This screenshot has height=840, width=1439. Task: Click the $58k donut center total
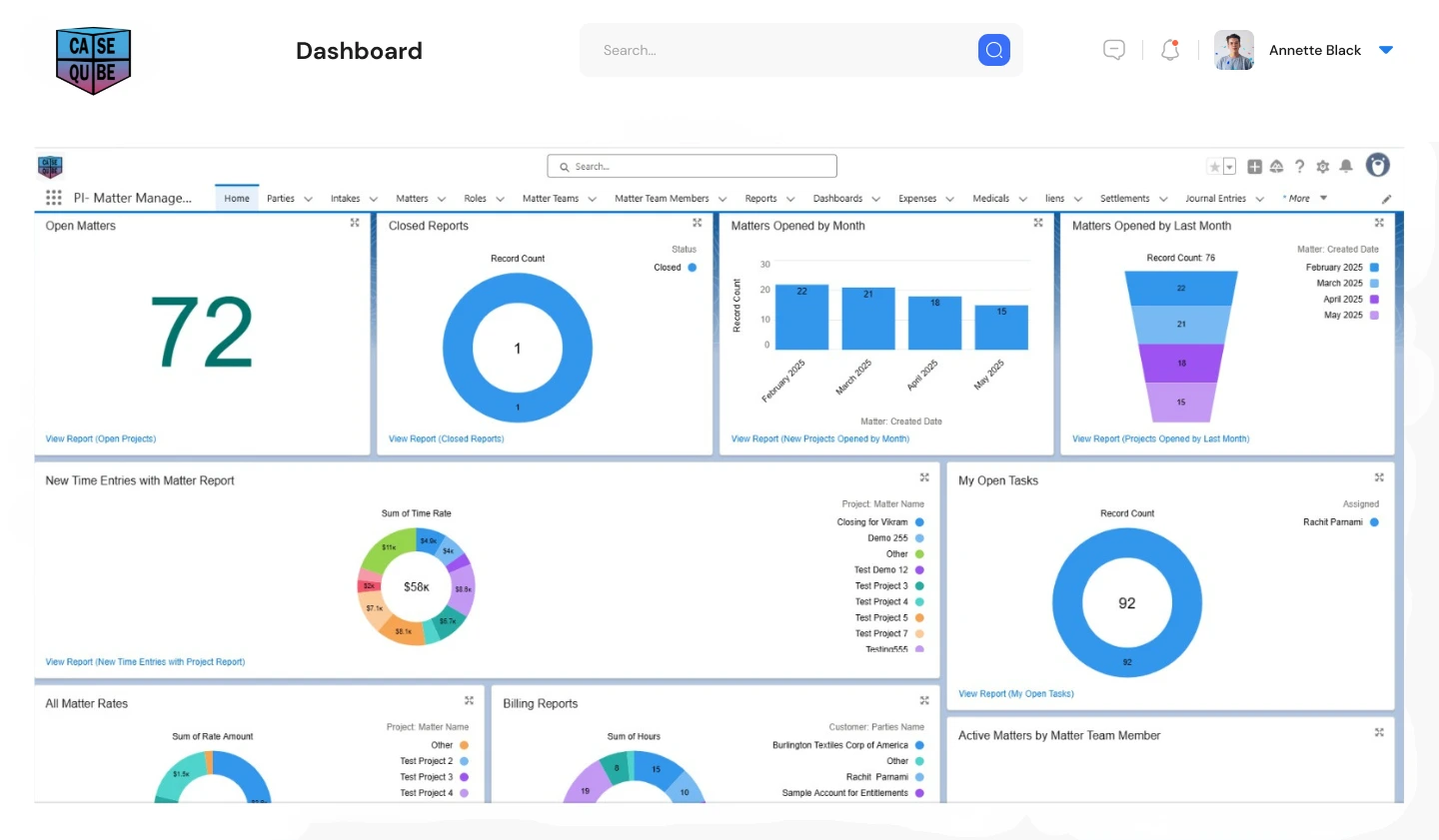point(417,586)
